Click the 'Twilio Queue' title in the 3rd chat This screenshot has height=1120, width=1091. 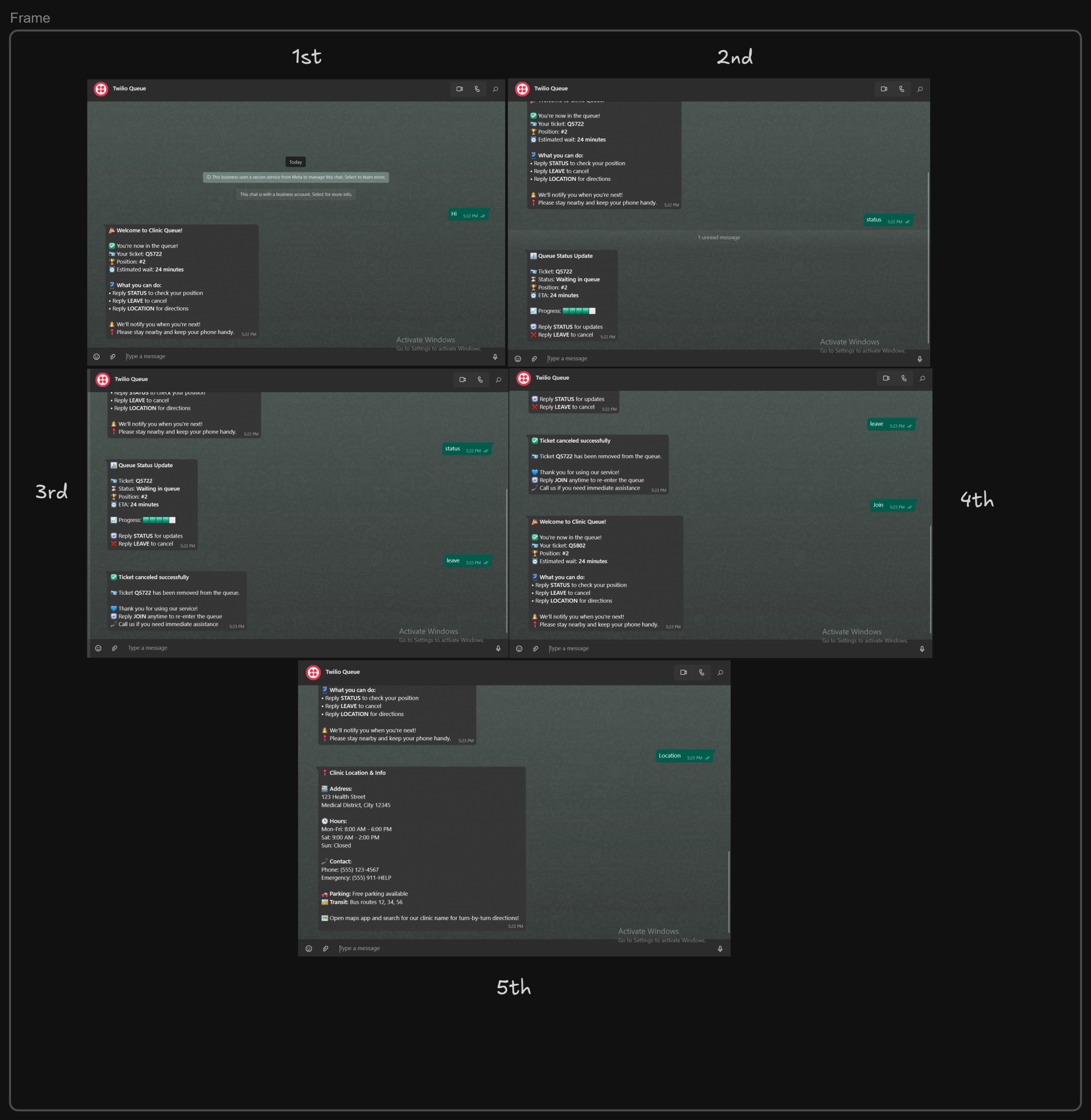tap(131, 379)
